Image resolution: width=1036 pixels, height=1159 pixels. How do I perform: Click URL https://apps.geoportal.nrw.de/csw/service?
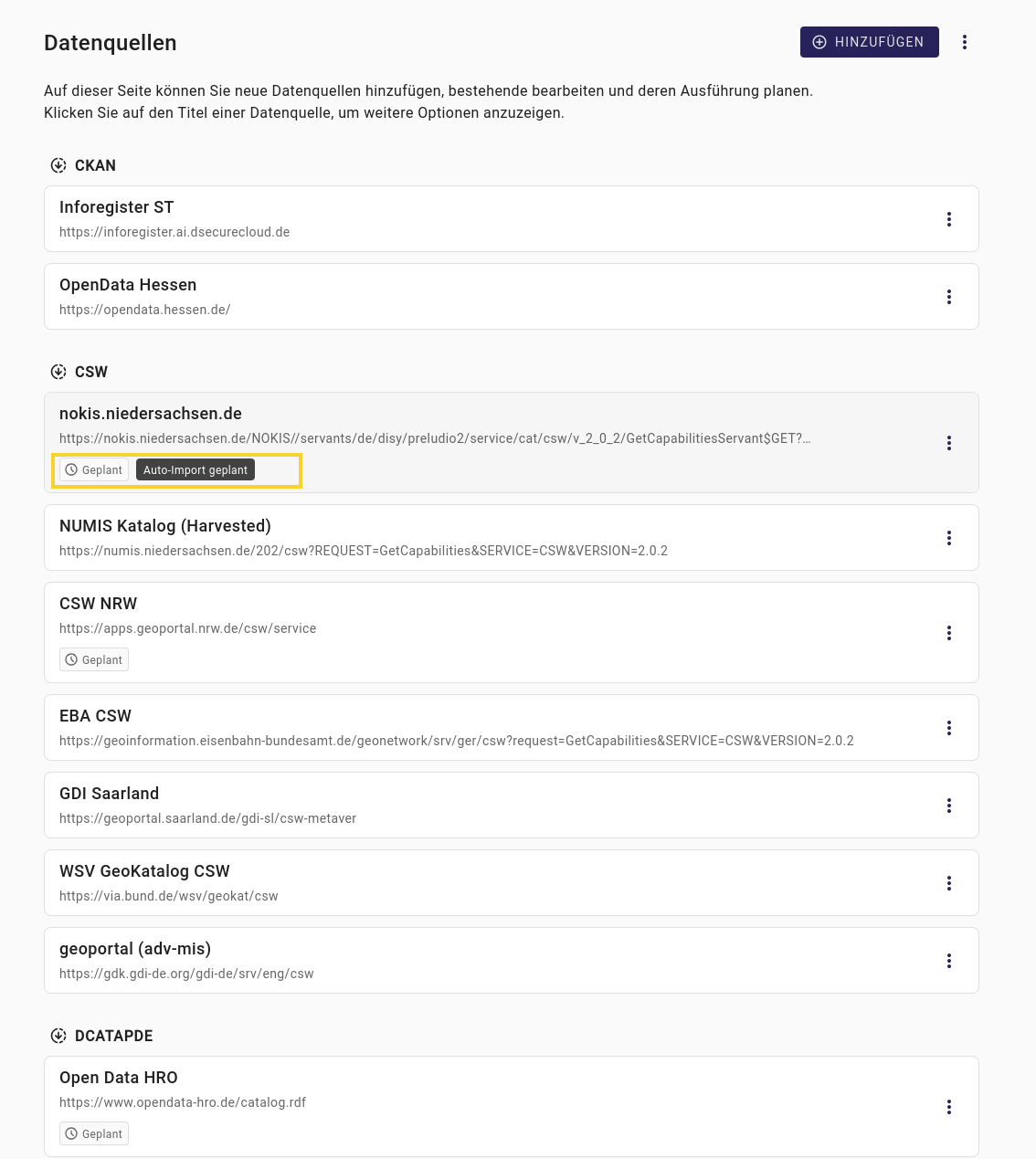[x=187, y=628]
